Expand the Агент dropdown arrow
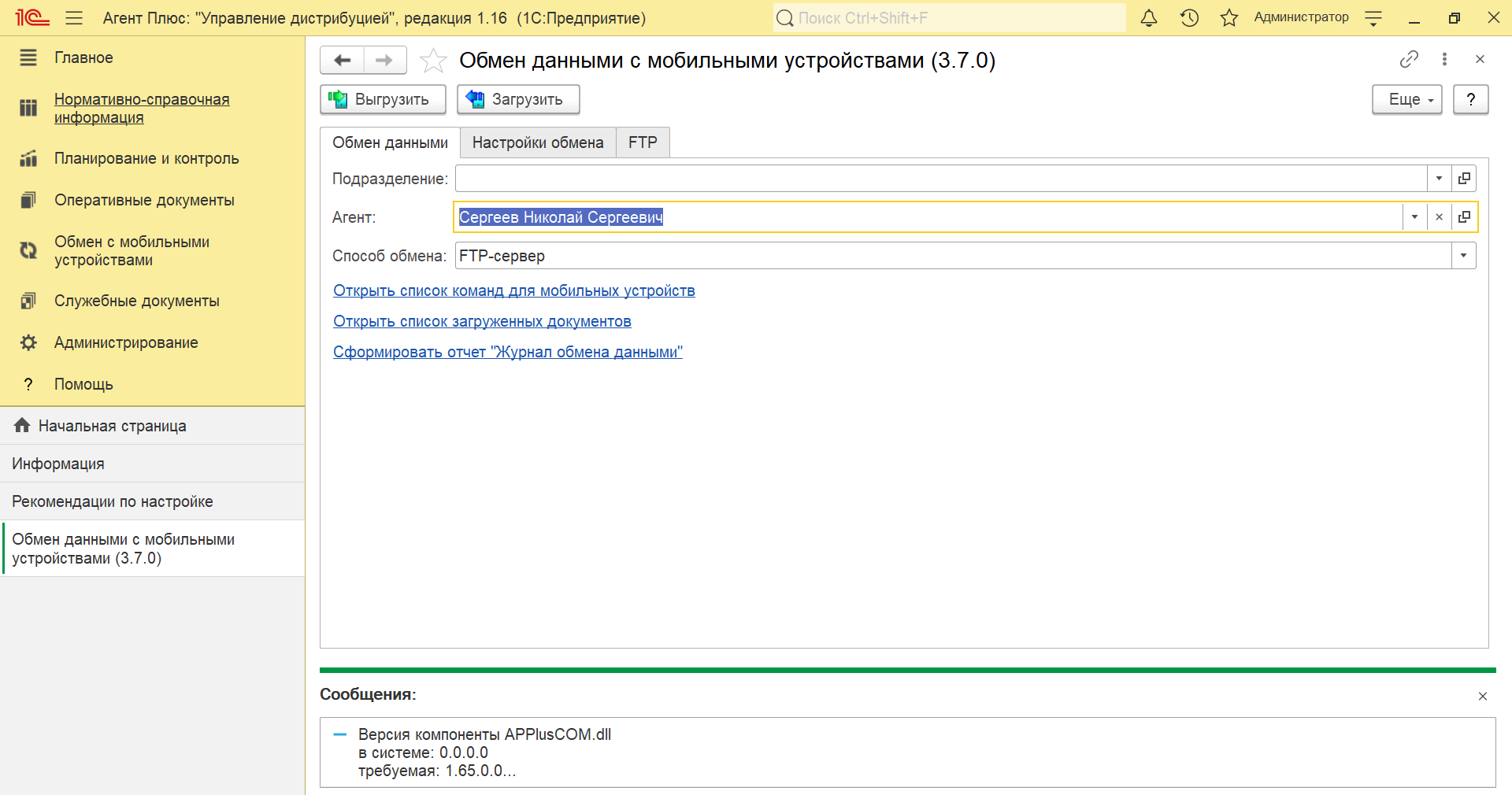This screenshot has height=795, width=1512. 1414,217
